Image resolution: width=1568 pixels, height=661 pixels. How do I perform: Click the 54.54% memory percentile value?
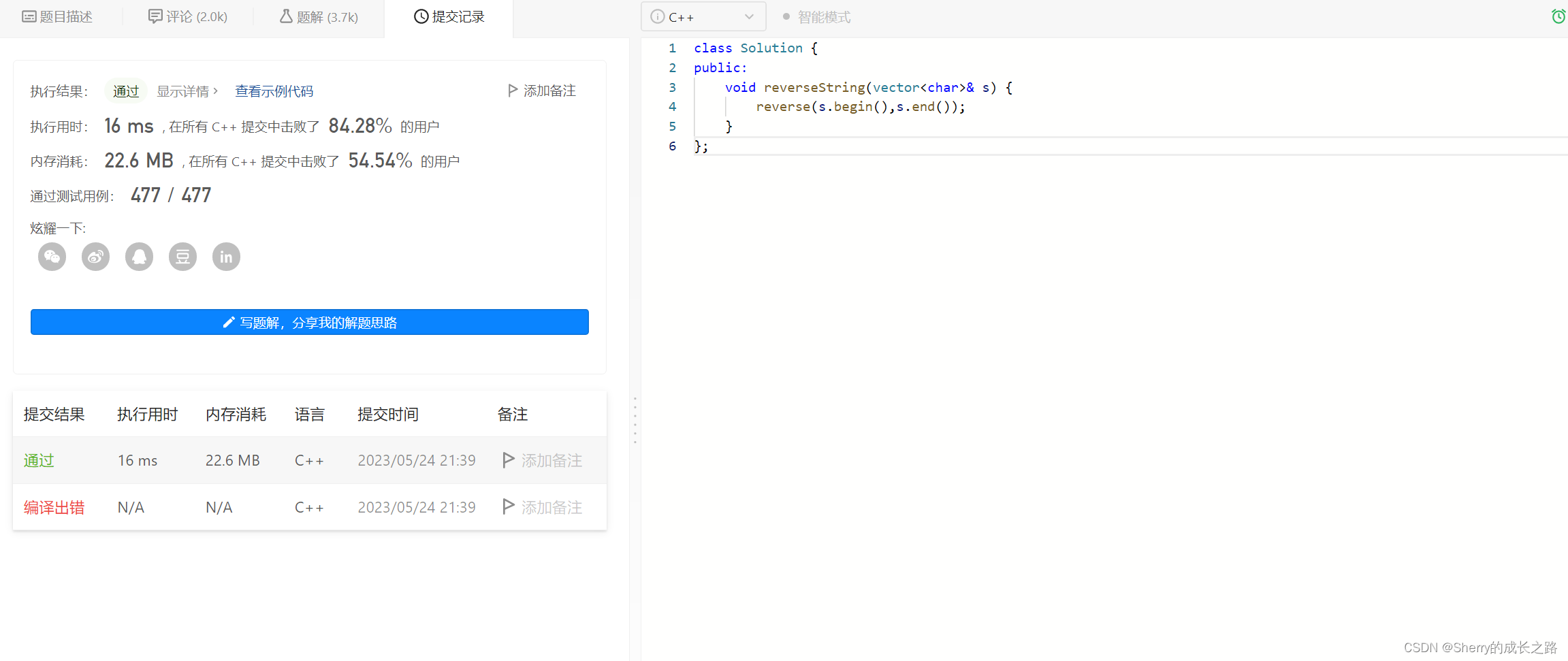point(380,161)
